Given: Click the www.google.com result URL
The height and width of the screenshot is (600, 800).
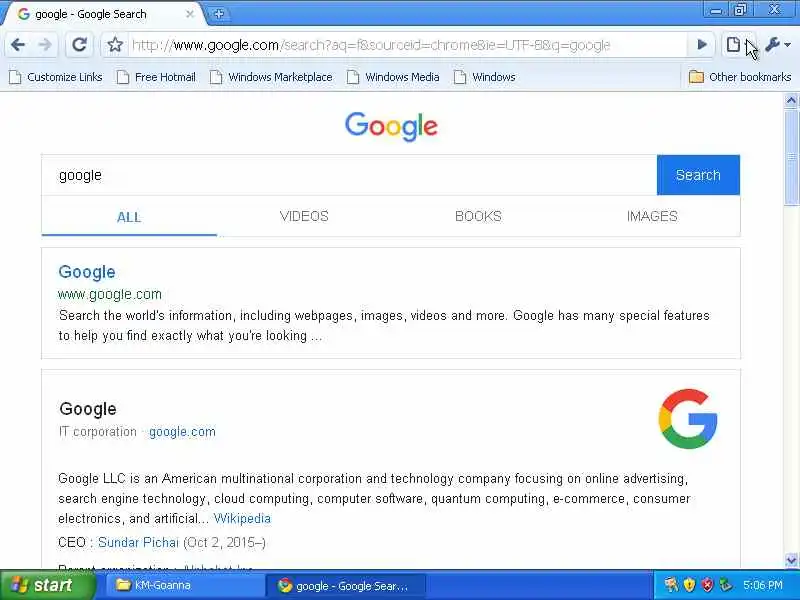Looking at the screenshot, I should point(110,294).
